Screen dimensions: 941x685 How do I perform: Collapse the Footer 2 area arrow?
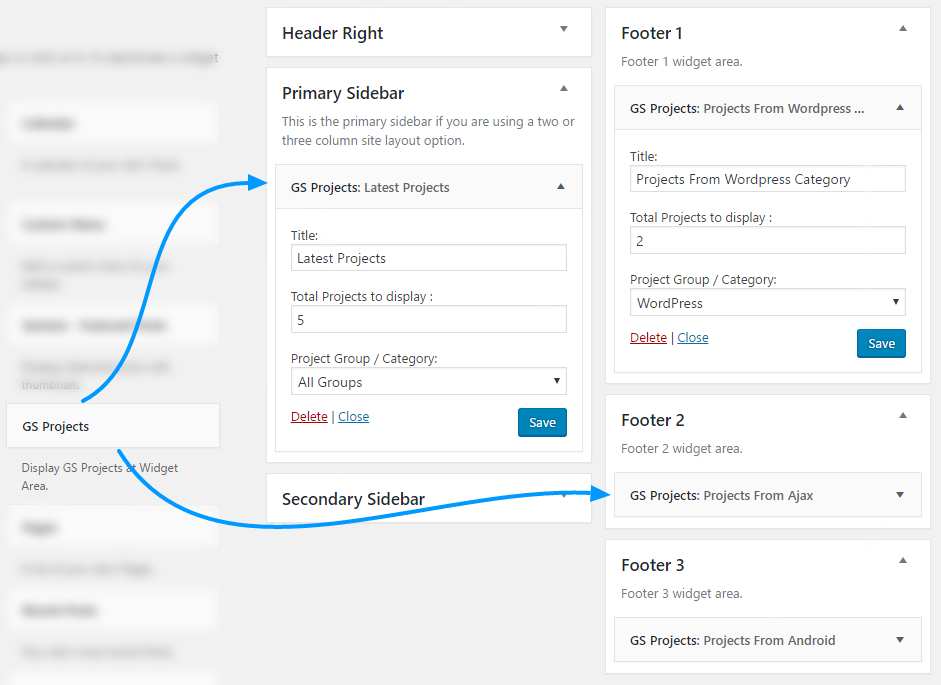[903, 416]
